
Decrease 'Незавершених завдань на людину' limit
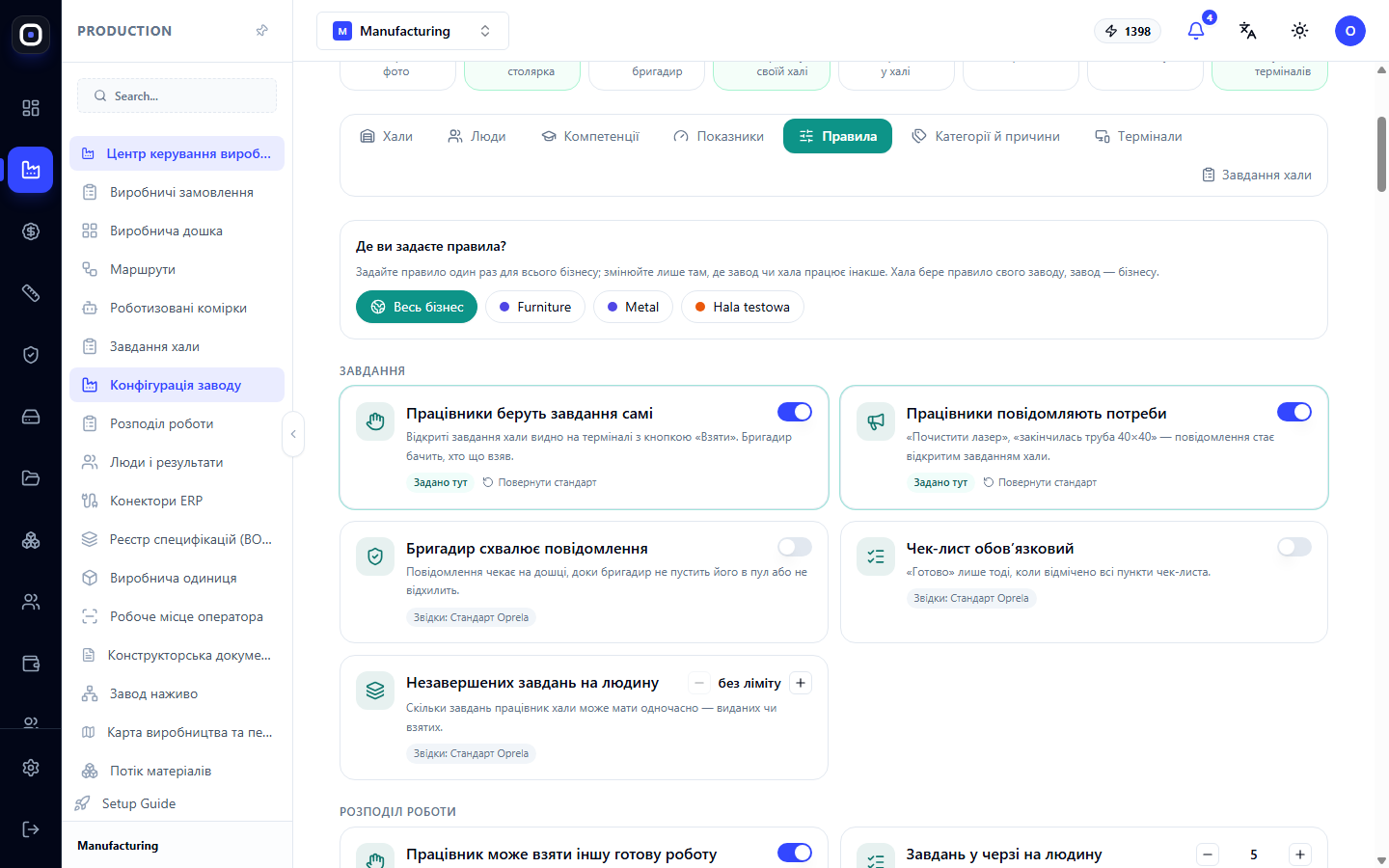(x=699, y=683)
